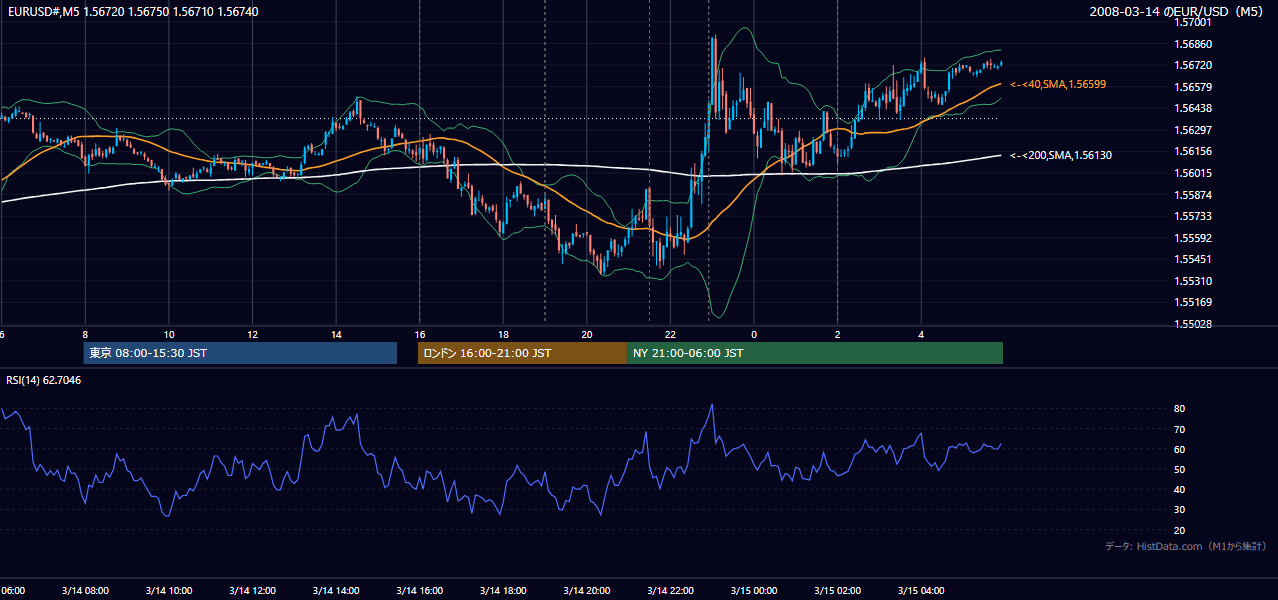1278x600 pixels.
Task: Select the NY 21:00-06:00 JST session bar
Action: pos(815,353)
